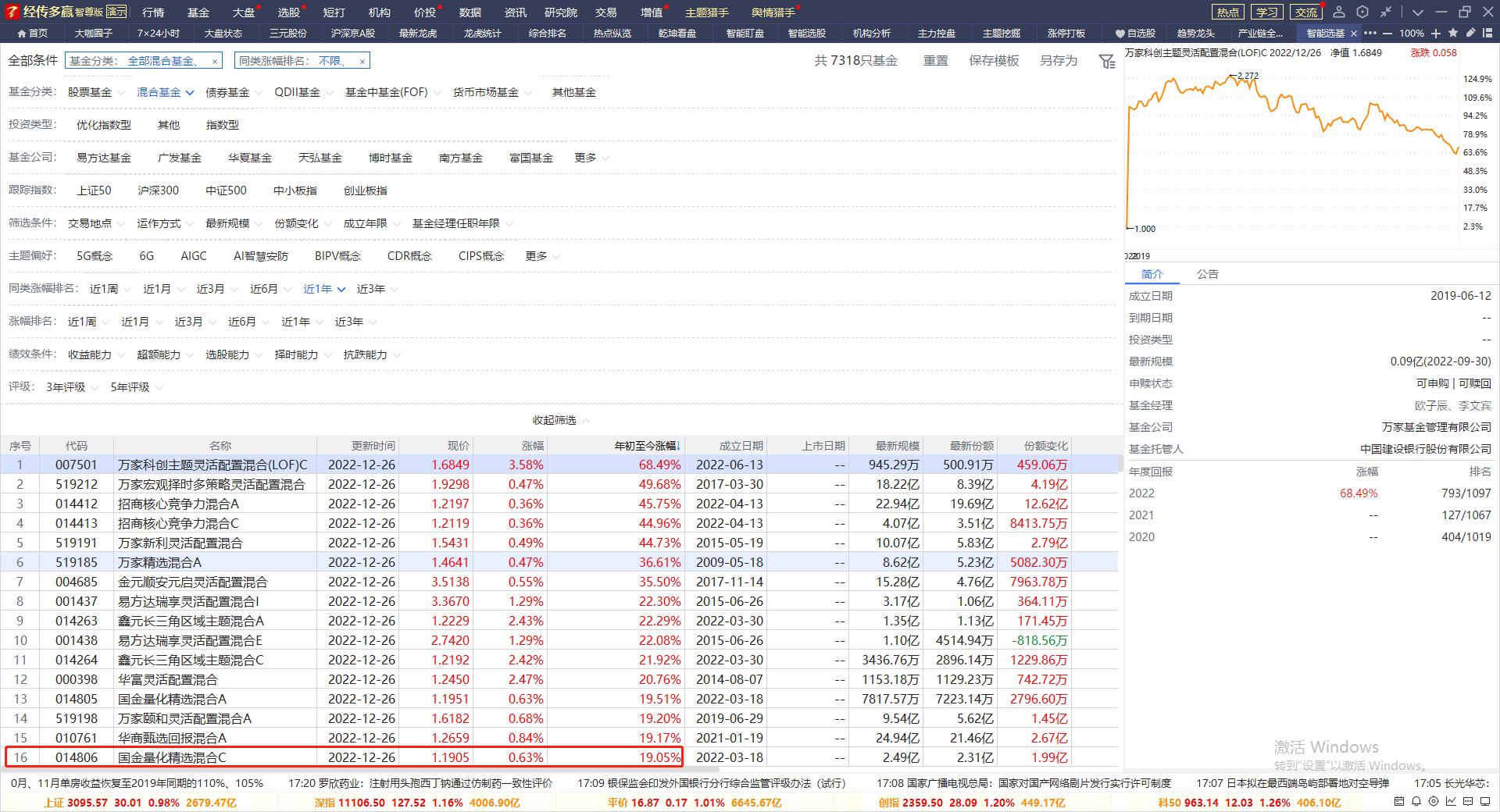This screenshot has width=1500, height=812.
Task: Open the heart 自选股 tab
Action: click(1135, 34)
